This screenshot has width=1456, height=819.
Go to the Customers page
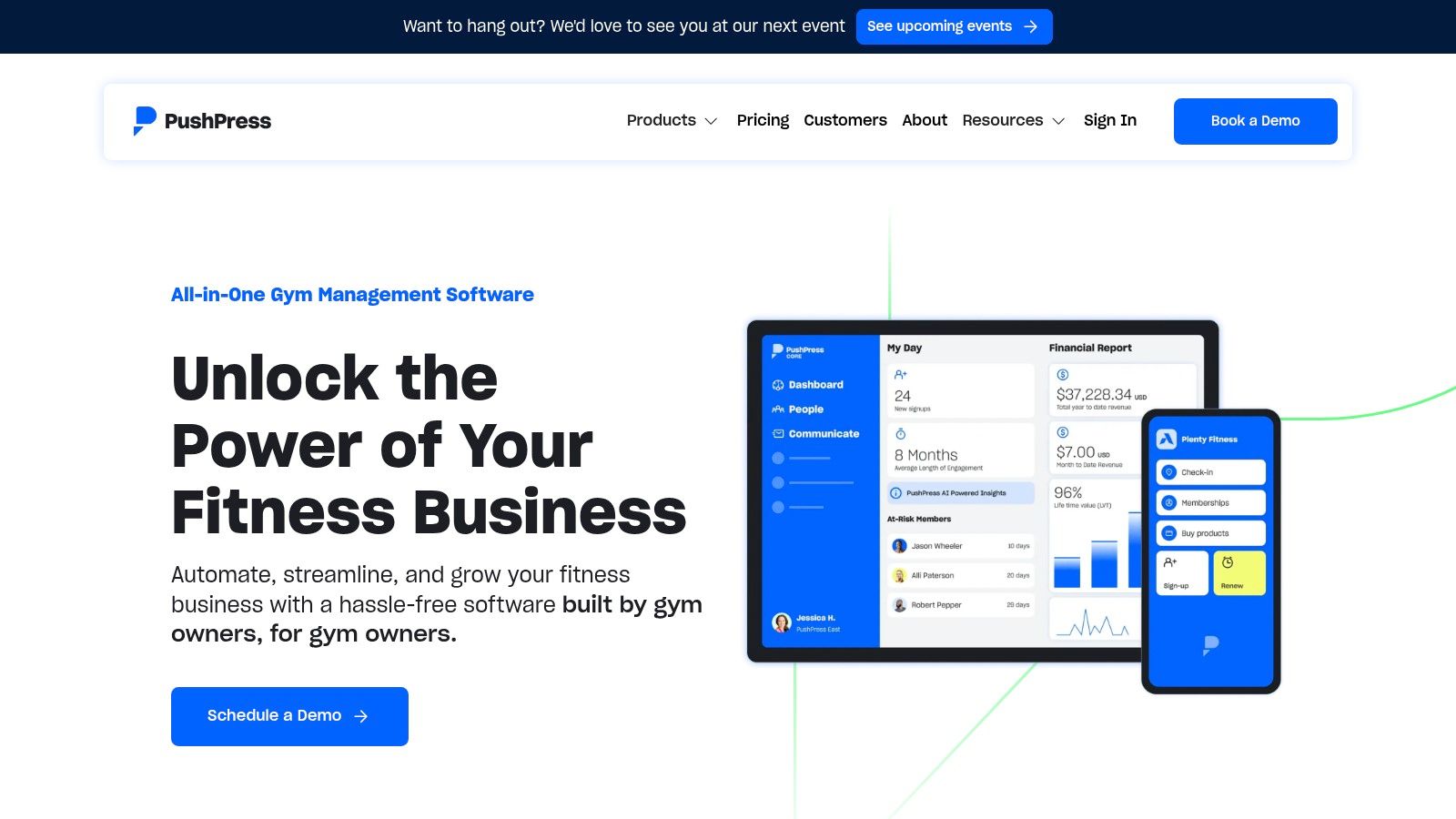tap(845, 121)
